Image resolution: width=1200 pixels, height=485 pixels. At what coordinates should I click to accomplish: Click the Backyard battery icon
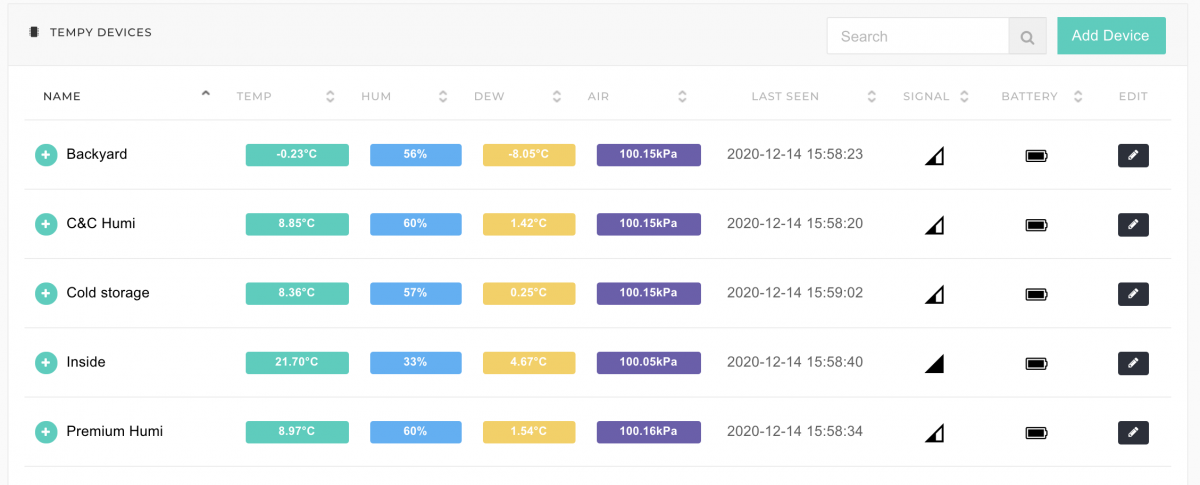(x=1037, y=156)
